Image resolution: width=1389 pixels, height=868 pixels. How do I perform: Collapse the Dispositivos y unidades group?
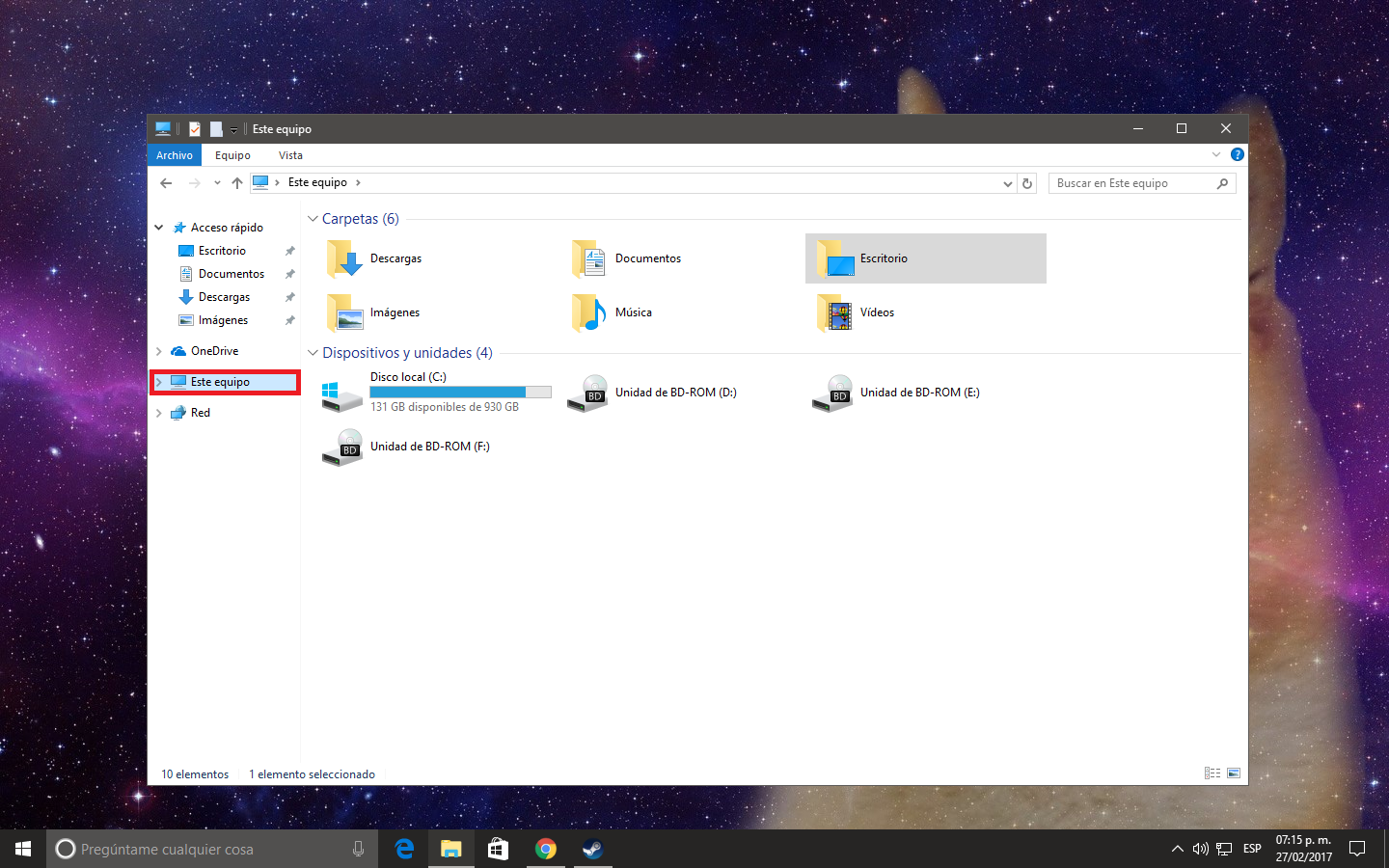pyautogui.click(x=313, y=353)
